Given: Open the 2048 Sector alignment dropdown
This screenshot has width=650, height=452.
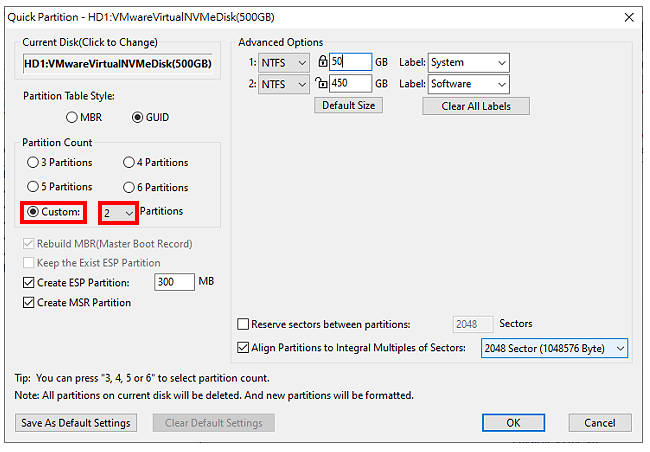Looking at the screenshot, I should 554,348.
